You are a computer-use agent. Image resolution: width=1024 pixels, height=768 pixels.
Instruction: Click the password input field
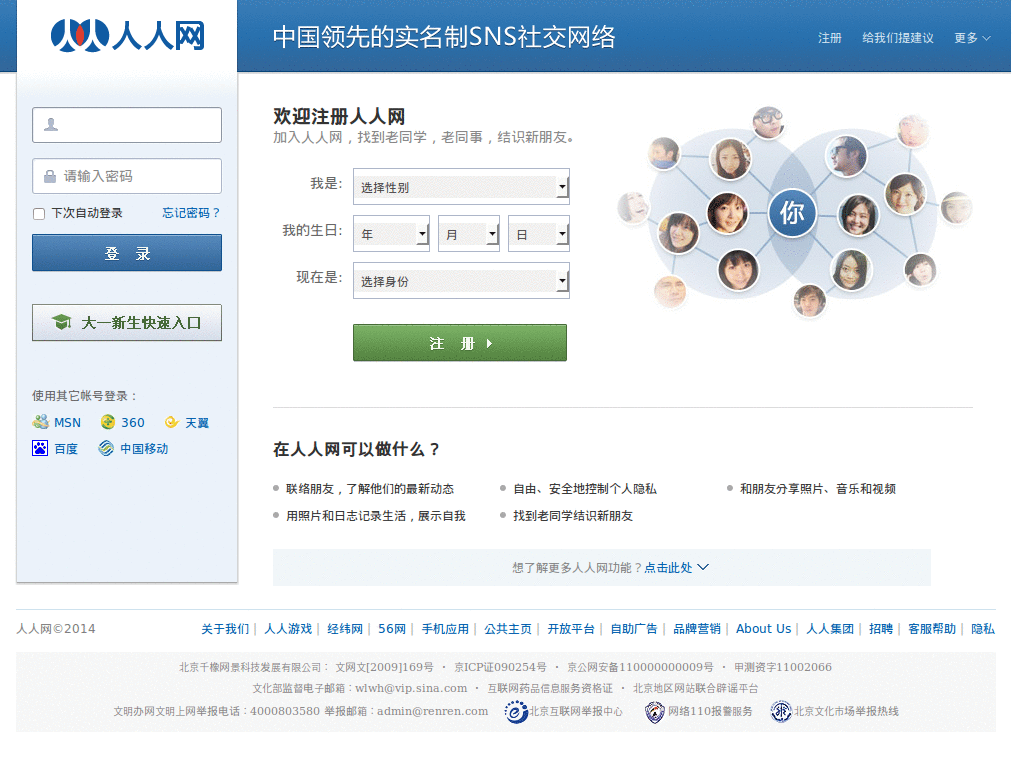tap(126, 176)
